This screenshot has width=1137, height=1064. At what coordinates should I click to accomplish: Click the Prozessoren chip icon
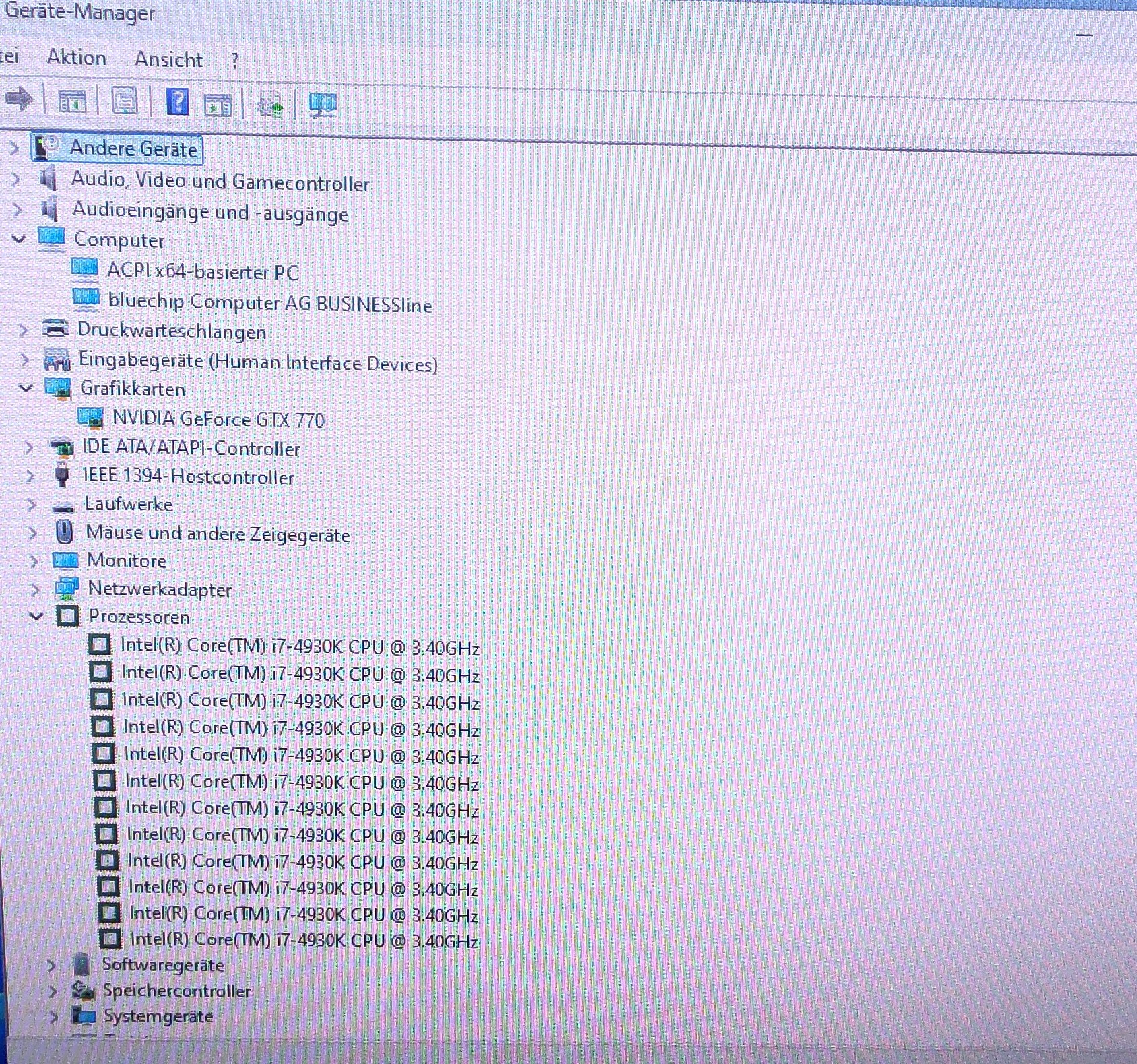point(67,616)
